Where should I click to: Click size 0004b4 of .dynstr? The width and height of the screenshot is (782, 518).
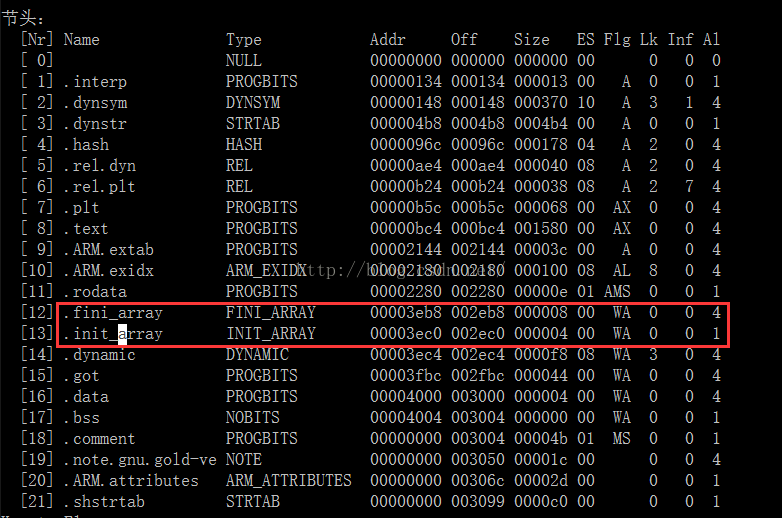[x=541, y=124]
